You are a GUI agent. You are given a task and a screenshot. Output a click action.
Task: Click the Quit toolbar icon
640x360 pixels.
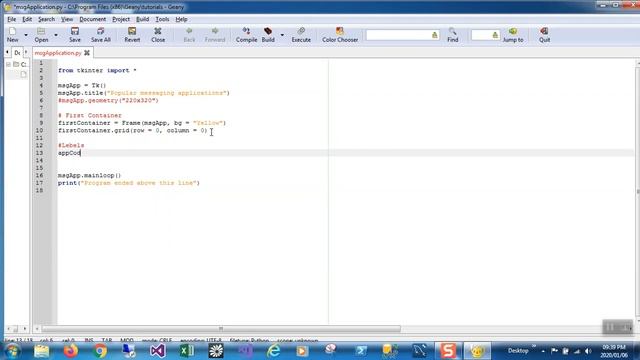tap(544, 35)
